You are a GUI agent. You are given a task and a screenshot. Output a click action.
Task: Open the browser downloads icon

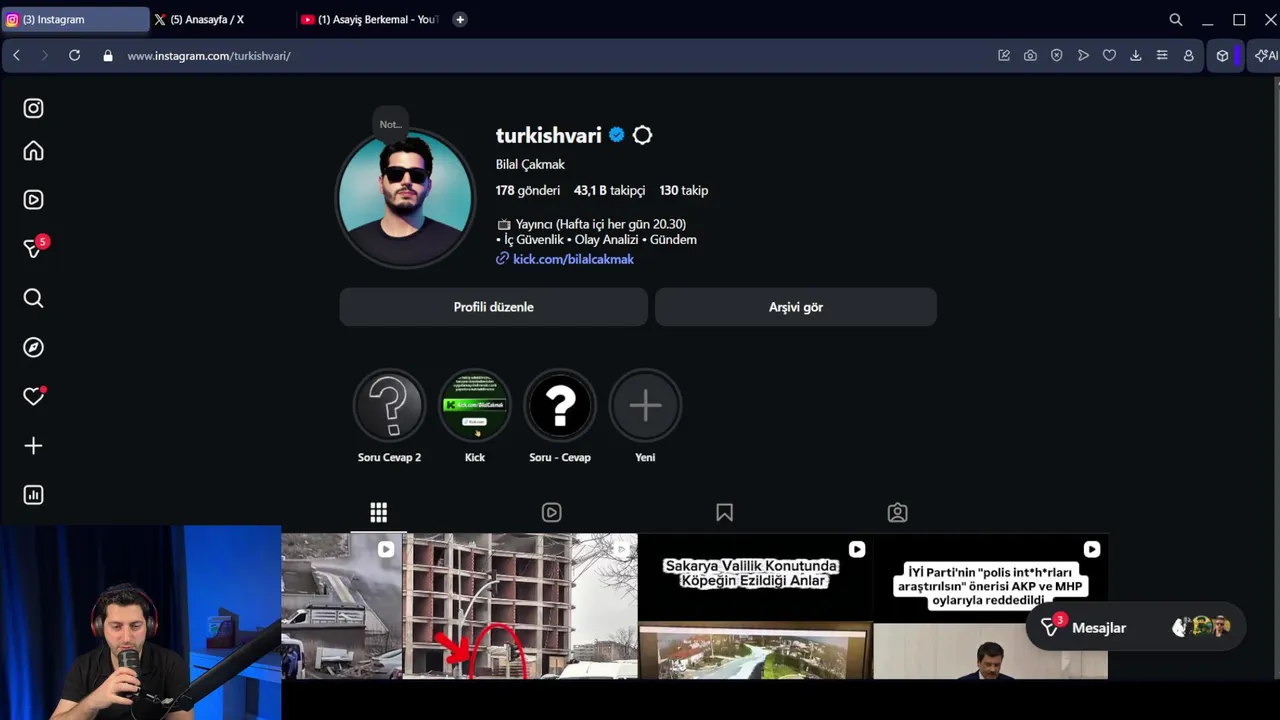click(1136, 56)
